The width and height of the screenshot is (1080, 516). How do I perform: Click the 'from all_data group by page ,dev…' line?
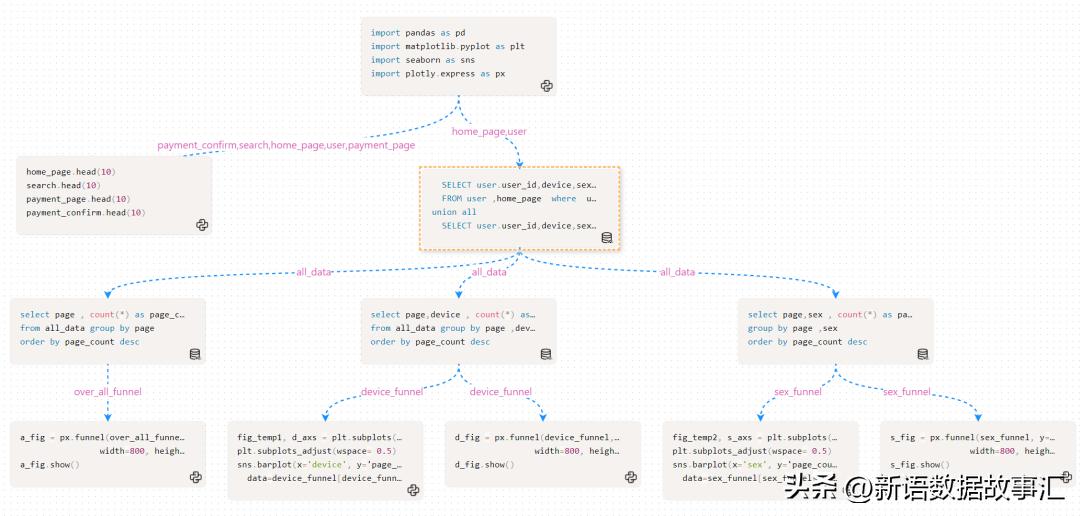[x=453, y=329]
